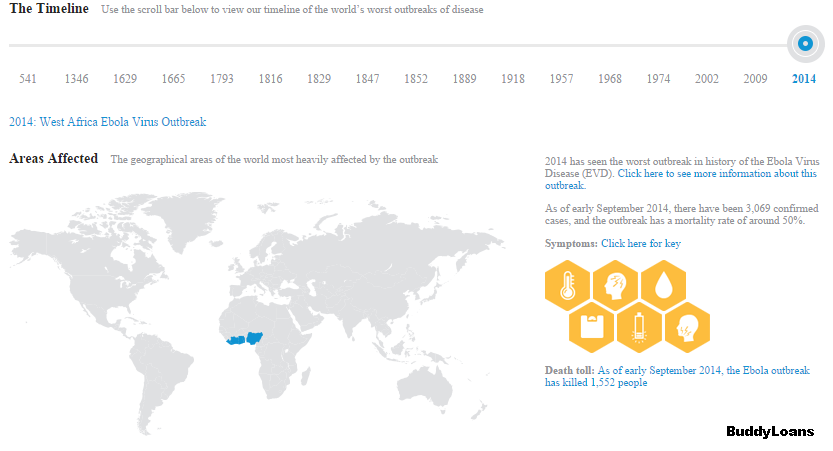Open the 'Click here for key' link
Screen dimensions: 833x451
click(641, 243)
